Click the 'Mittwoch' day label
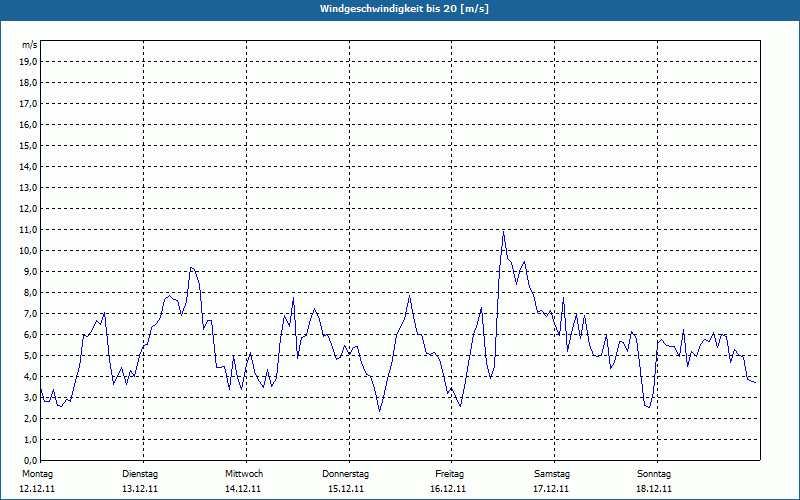Screen dimensions: 800x500 coord(244,474)
